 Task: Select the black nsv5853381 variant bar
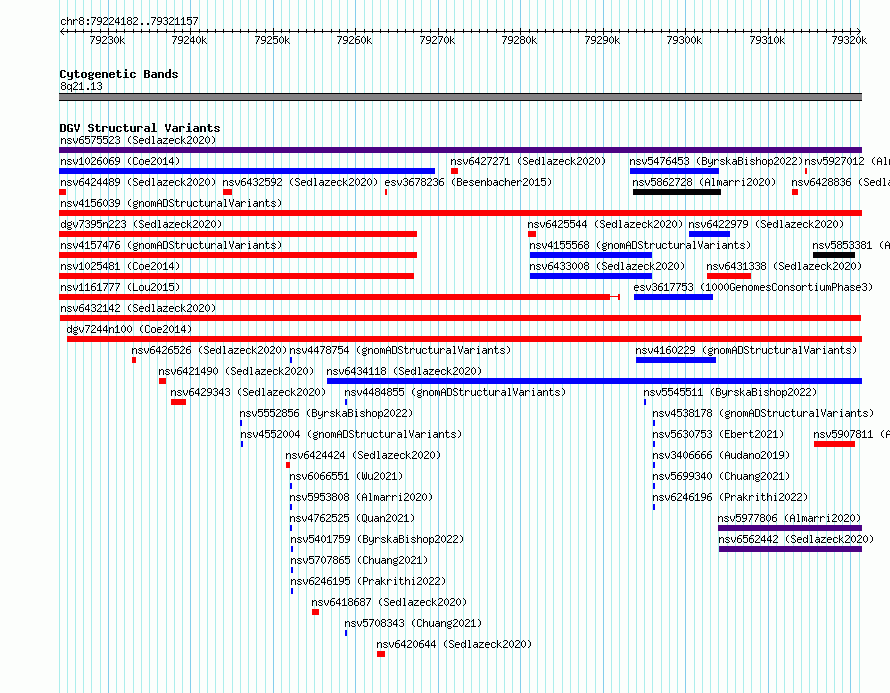coord(834,255)
